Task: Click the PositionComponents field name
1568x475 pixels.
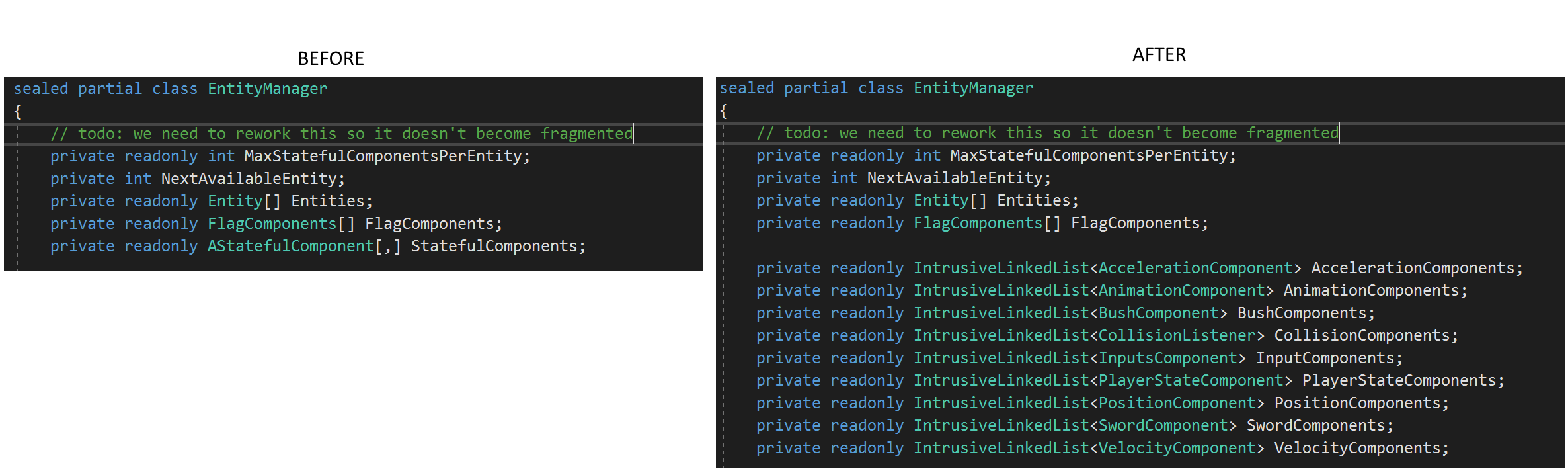Action: (1356, 403)
